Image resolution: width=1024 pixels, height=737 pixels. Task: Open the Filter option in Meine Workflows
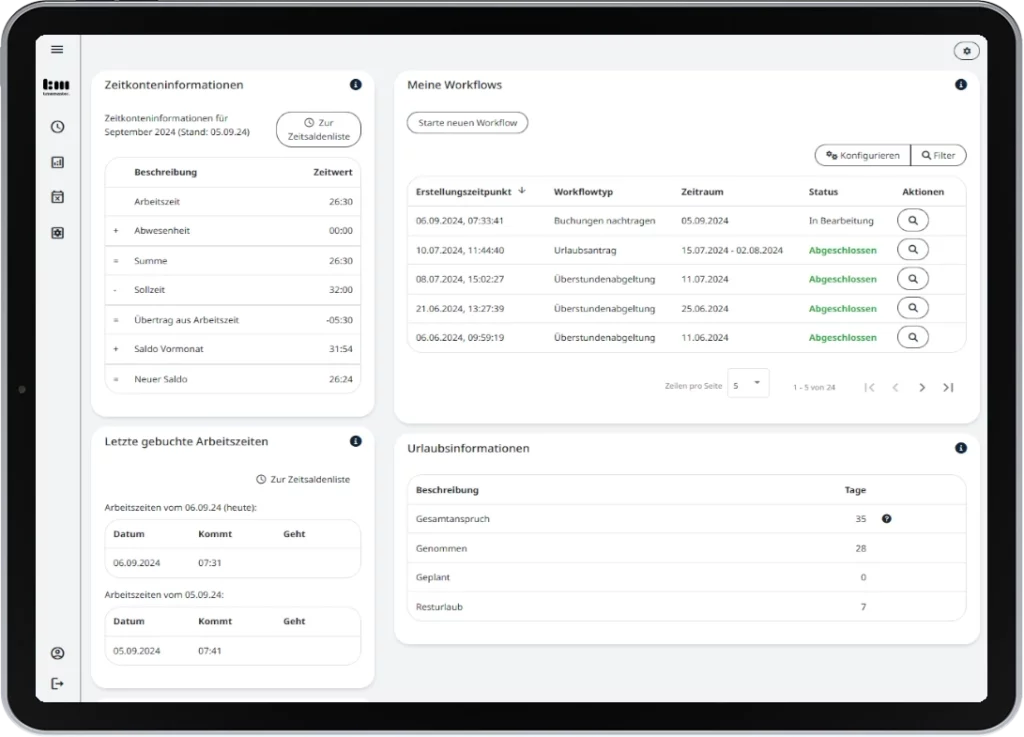click(x=938, y=155)
